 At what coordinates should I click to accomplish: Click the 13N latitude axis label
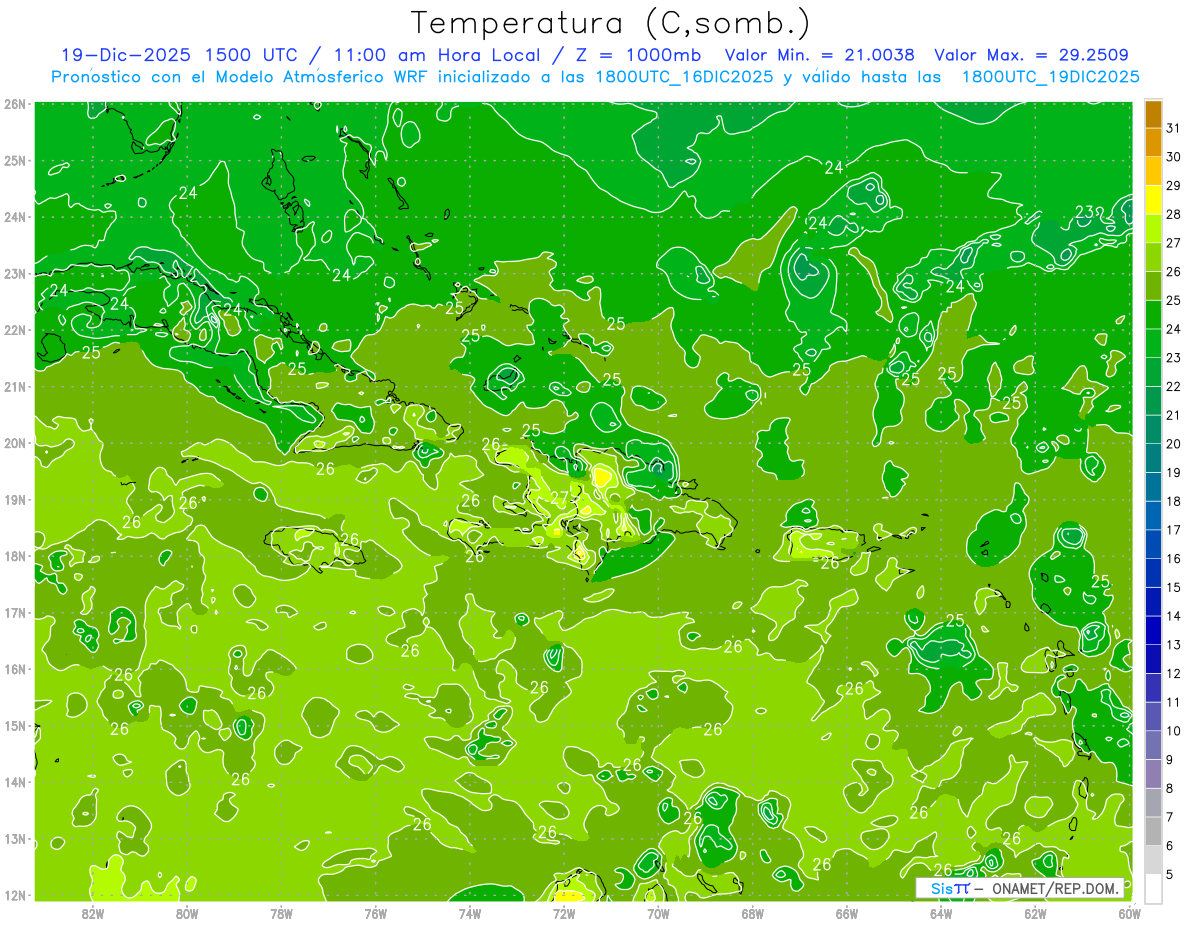pos(15,839)
